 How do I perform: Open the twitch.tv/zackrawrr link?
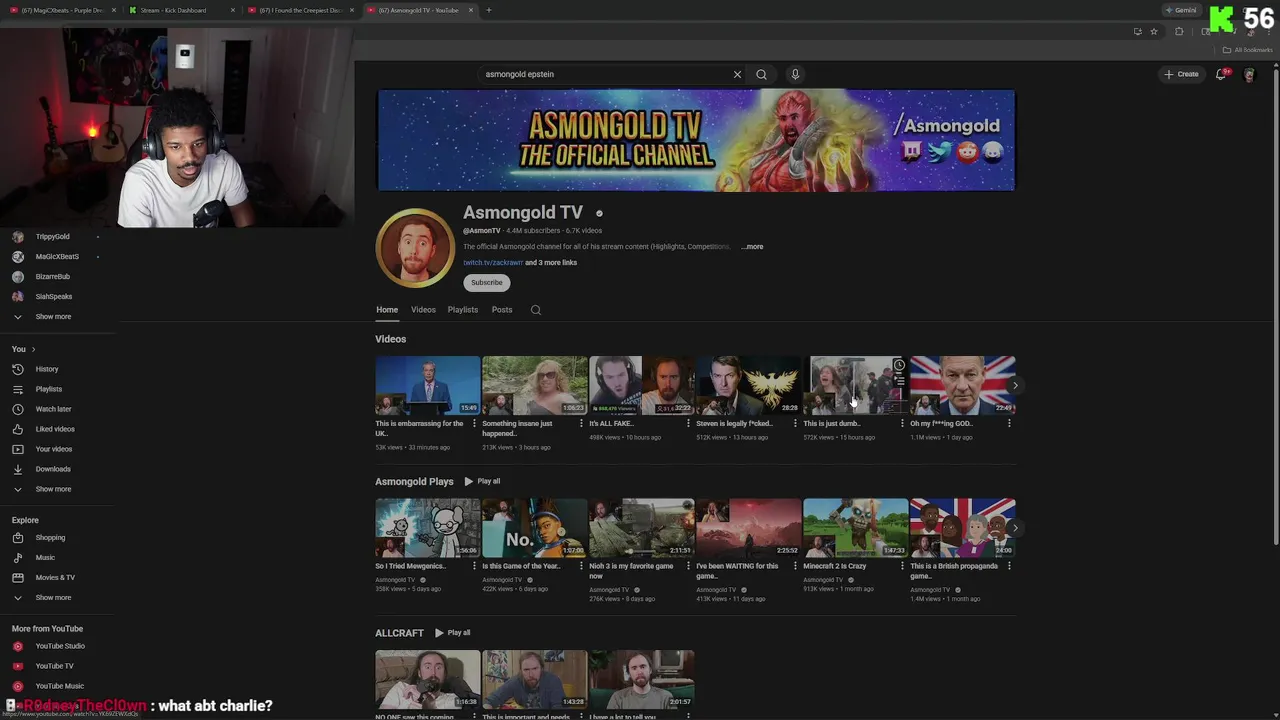[x=493, y=263]
